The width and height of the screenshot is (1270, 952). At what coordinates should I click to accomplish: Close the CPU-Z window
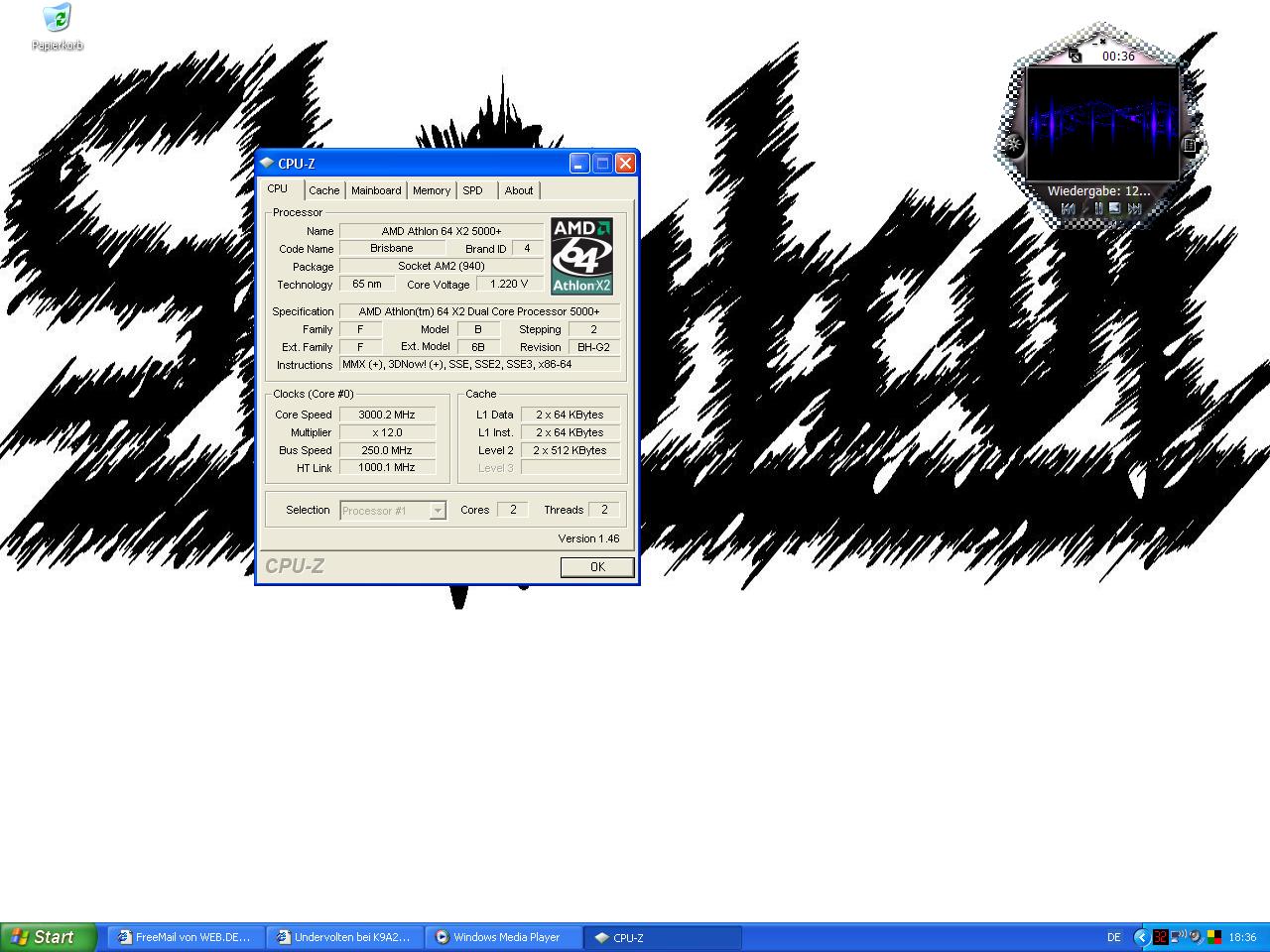pos(625,164)
